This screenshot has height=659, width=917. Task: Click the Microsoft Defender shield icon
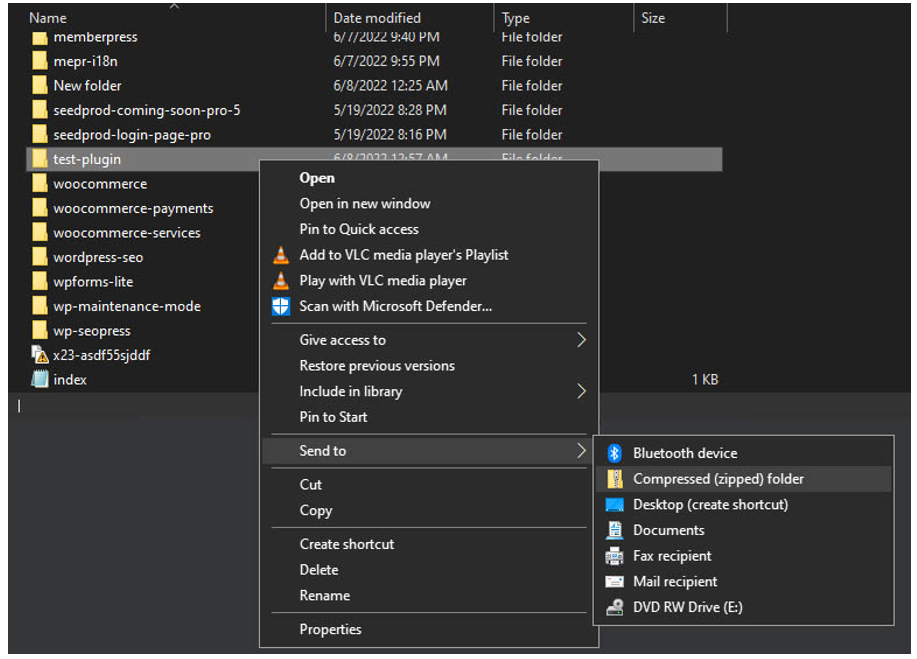[x=281, y=306]
